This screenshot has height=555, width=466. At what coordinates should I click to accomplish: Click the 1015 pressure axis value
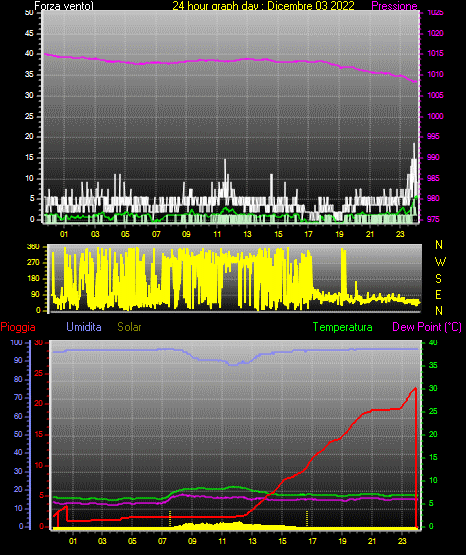(435, 53)
